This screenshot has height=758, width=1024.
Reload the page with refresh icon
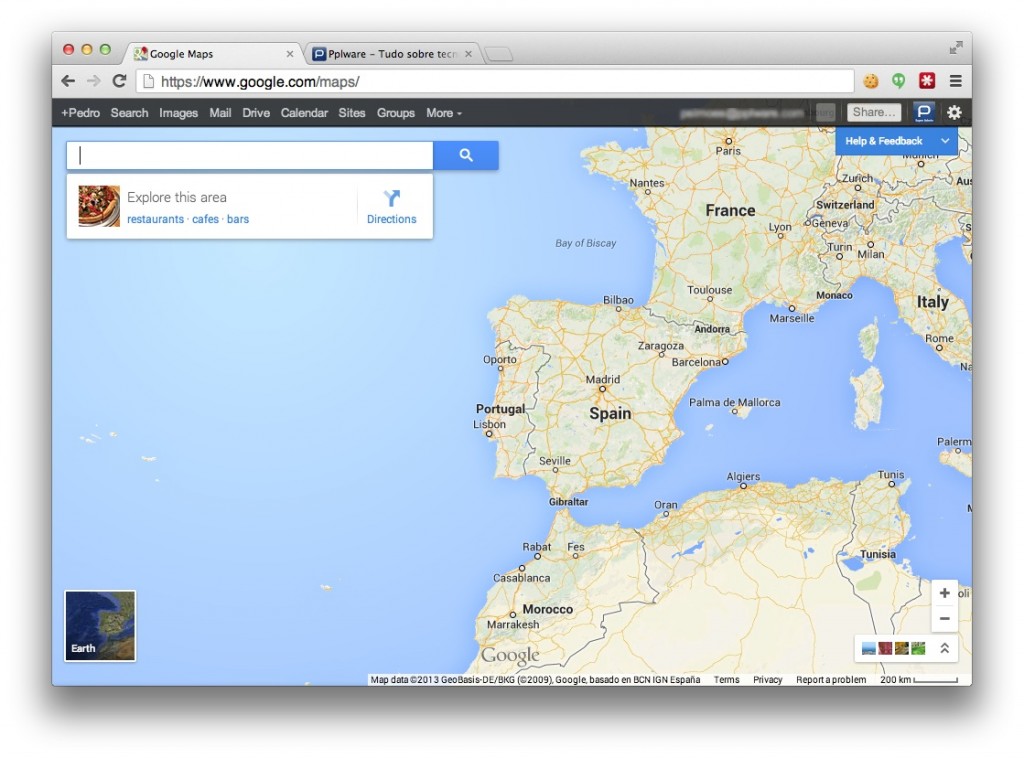[x=119, y=81]
